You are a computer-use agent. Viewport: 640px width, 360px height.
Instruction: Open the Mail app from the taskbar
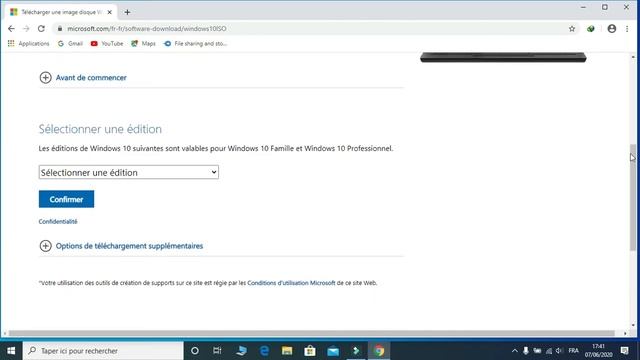(333, 351)
